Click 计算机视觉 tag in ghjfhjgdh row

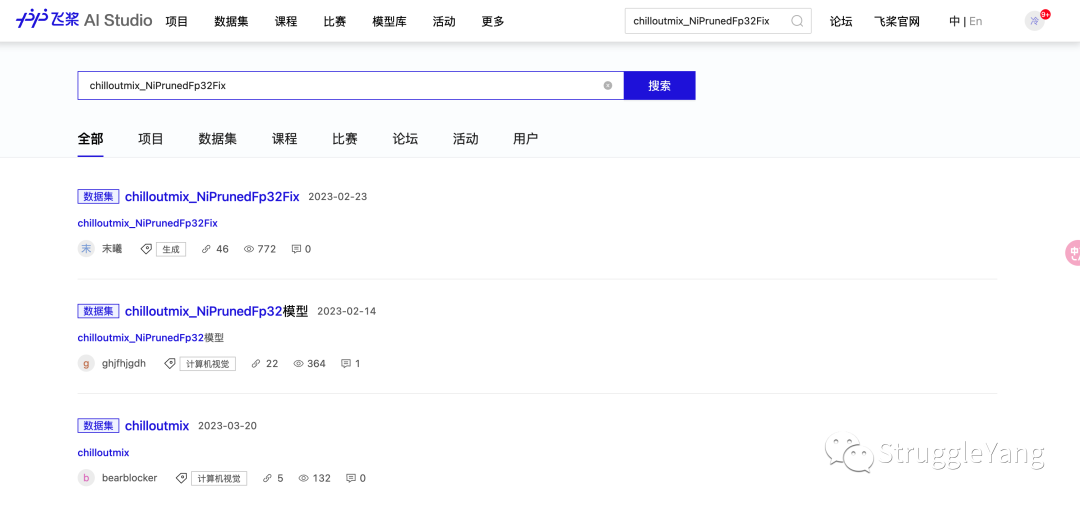point(208,364)
